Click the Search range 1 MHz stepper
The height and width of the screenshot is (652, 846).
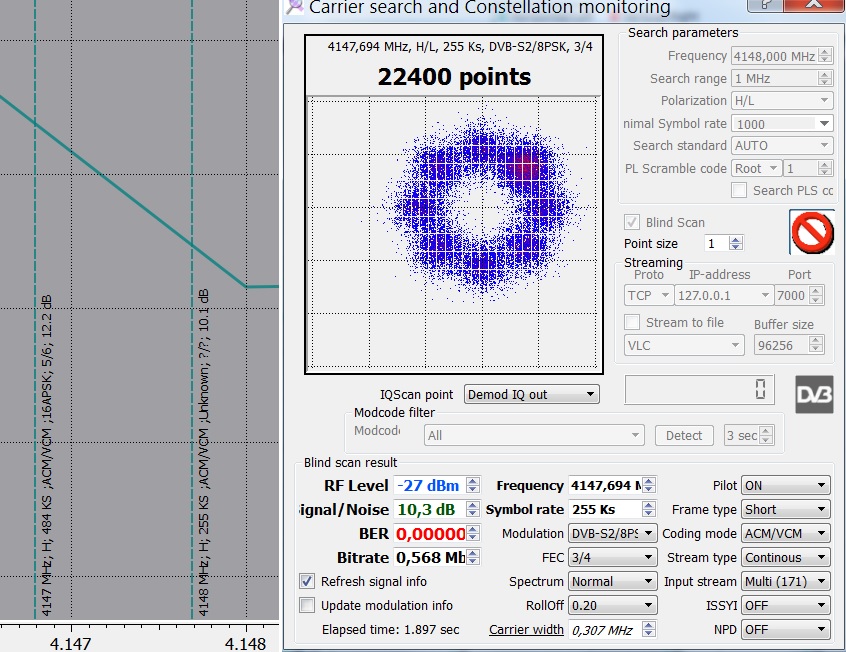[x=825, y=78]
